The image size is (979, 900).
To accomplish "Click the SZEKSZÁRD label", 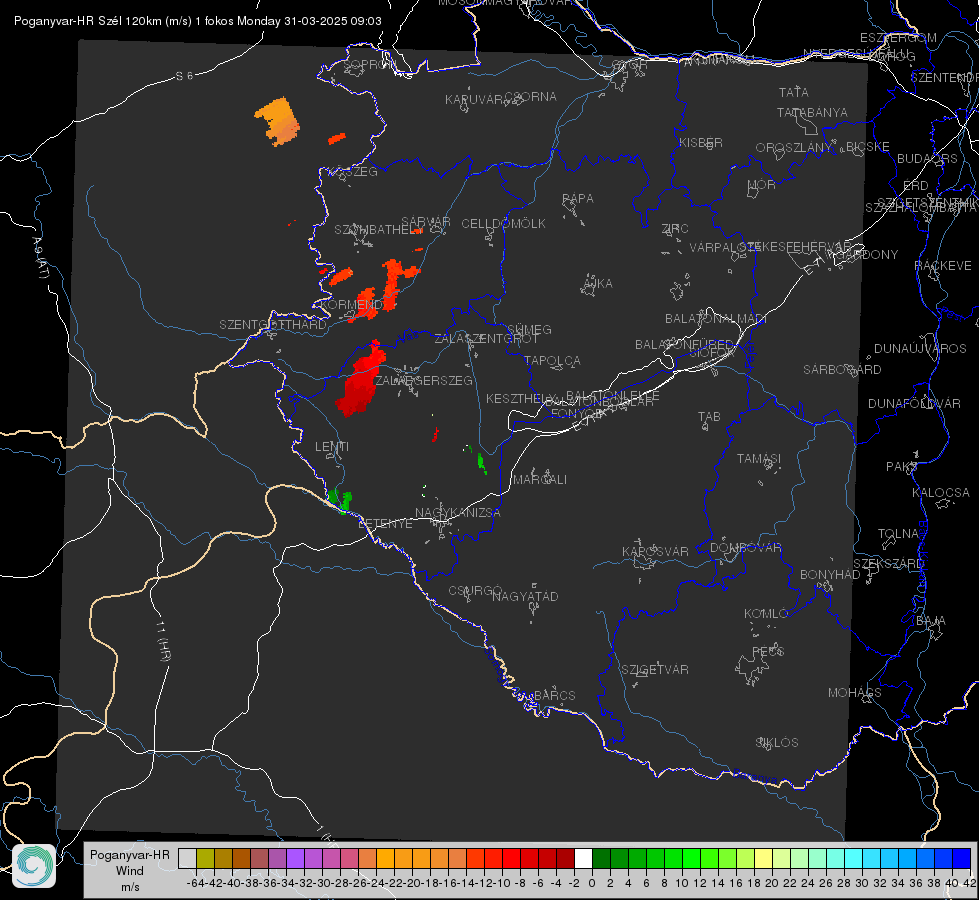I will point(888,564).
